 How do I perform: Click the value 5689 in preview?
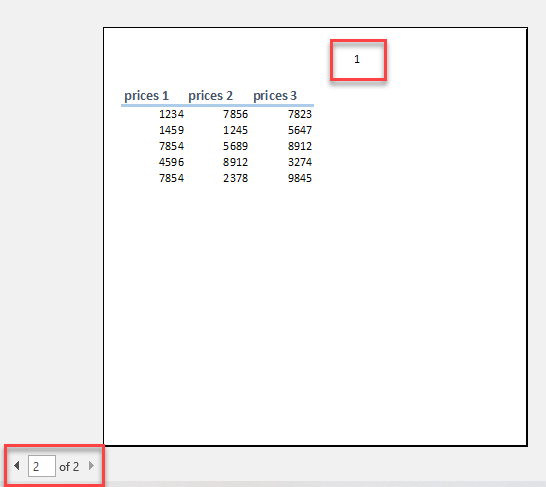point(235,146)
